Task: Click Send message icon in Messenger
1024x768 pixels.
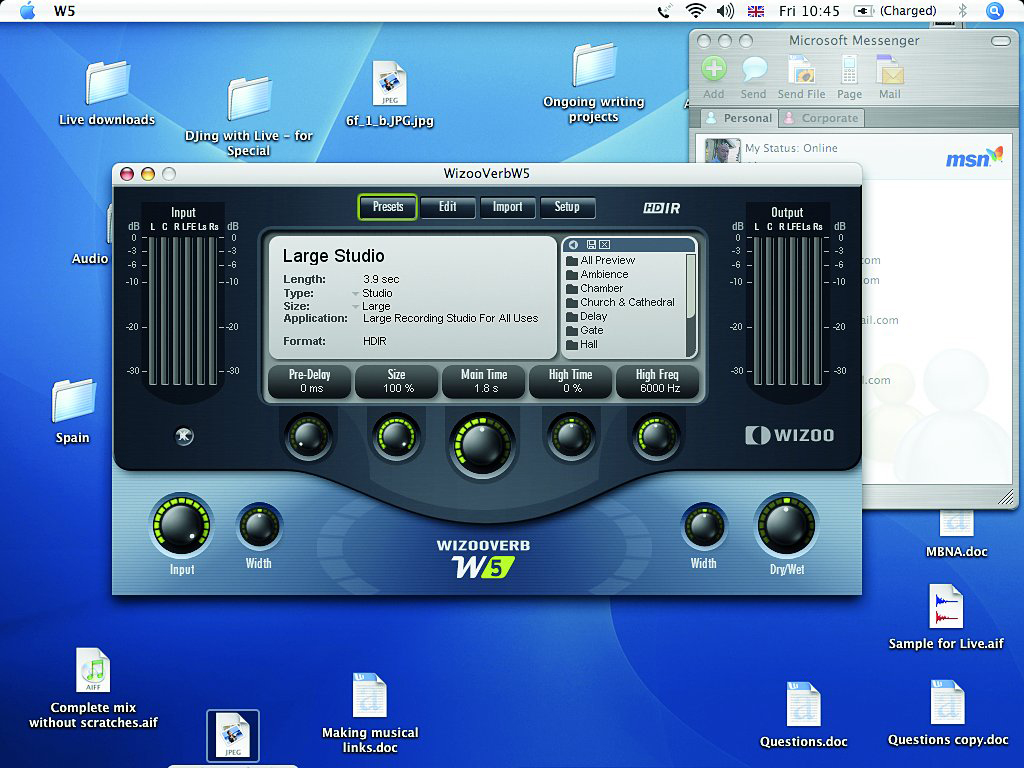Action: click(x=754, y=78)
